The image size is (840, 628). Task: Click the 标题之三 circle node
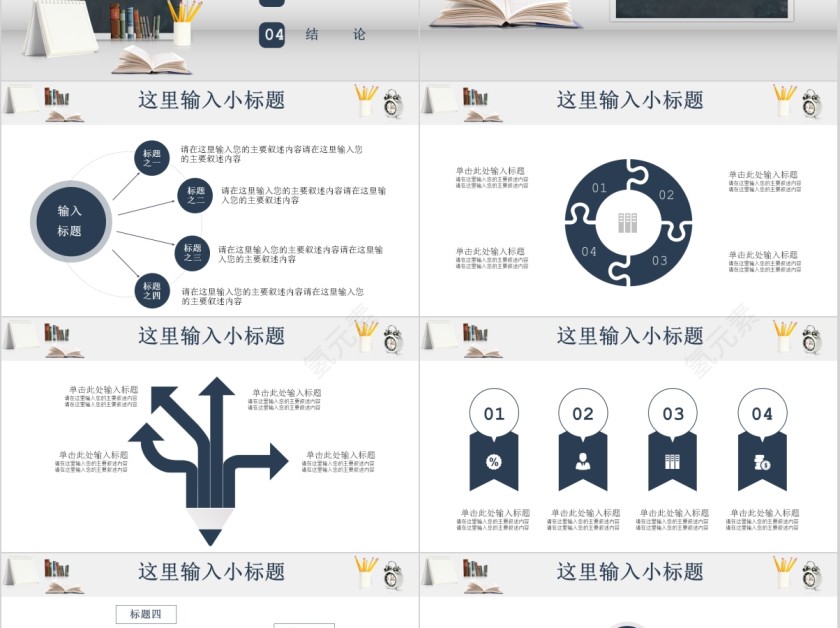point(192,252)
